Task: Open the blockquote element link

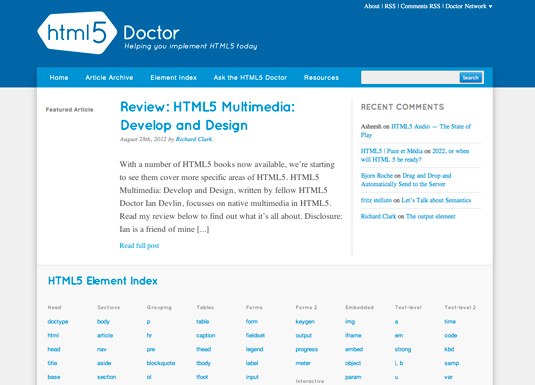Action: (x=161, y=363)
